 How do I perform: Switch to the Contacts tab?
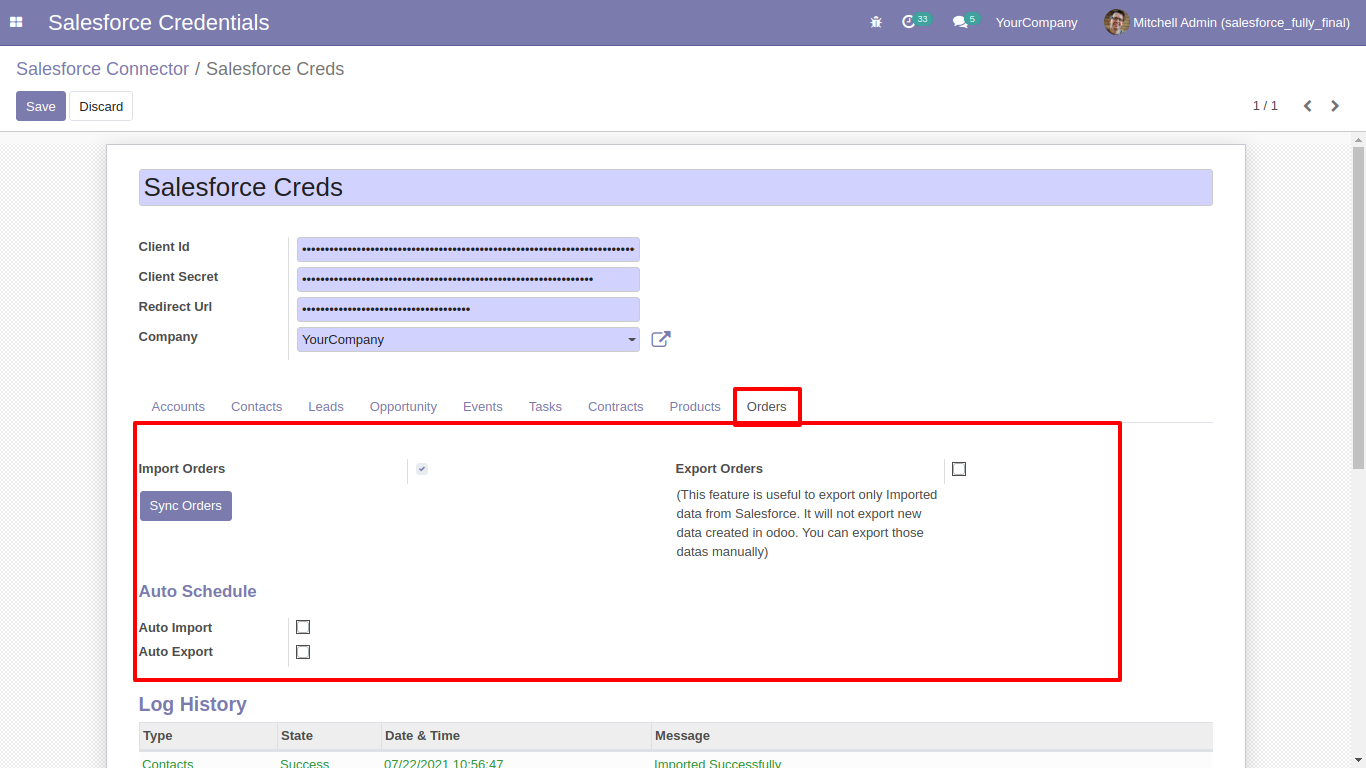[x=256, y=407]
